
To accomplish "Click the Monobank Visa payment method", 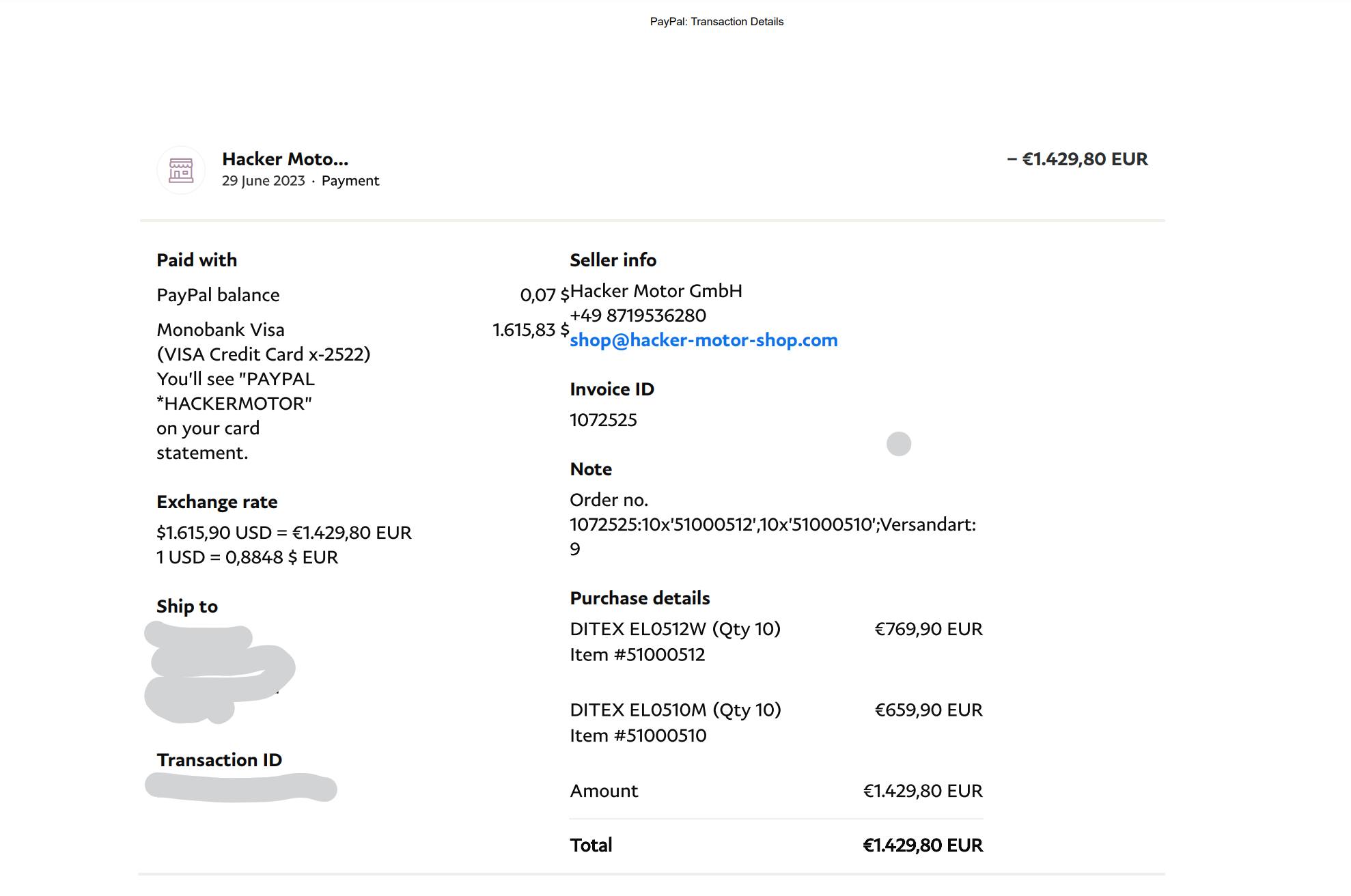I will 221,330.
